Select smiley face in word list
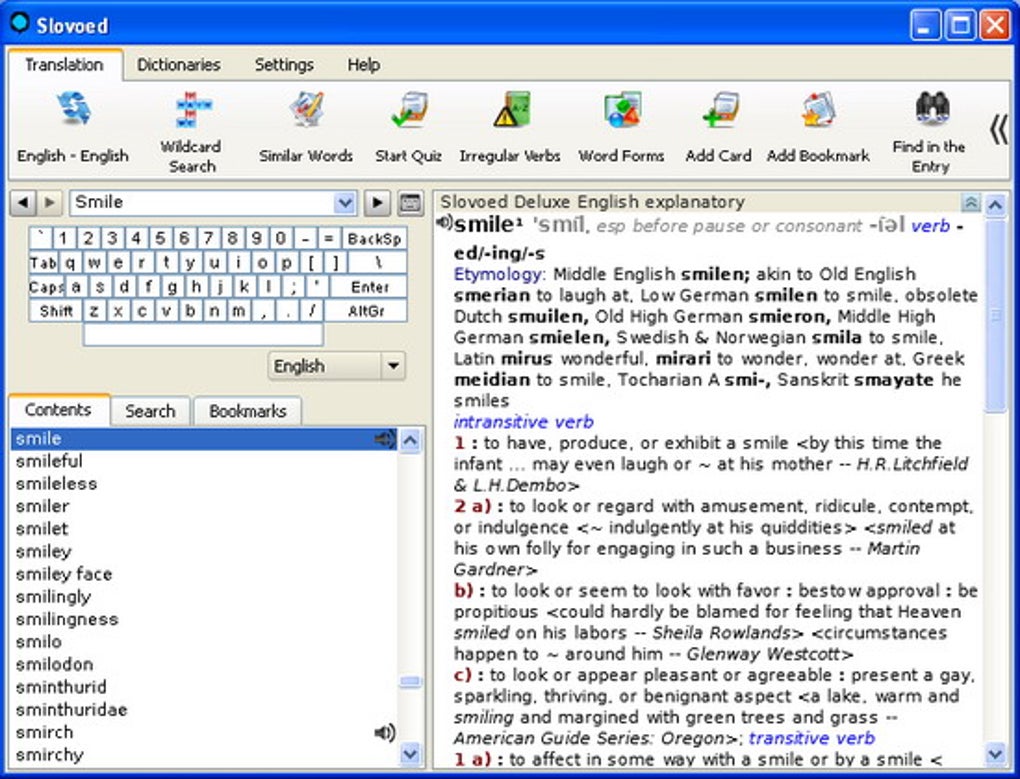 point(204,574)
